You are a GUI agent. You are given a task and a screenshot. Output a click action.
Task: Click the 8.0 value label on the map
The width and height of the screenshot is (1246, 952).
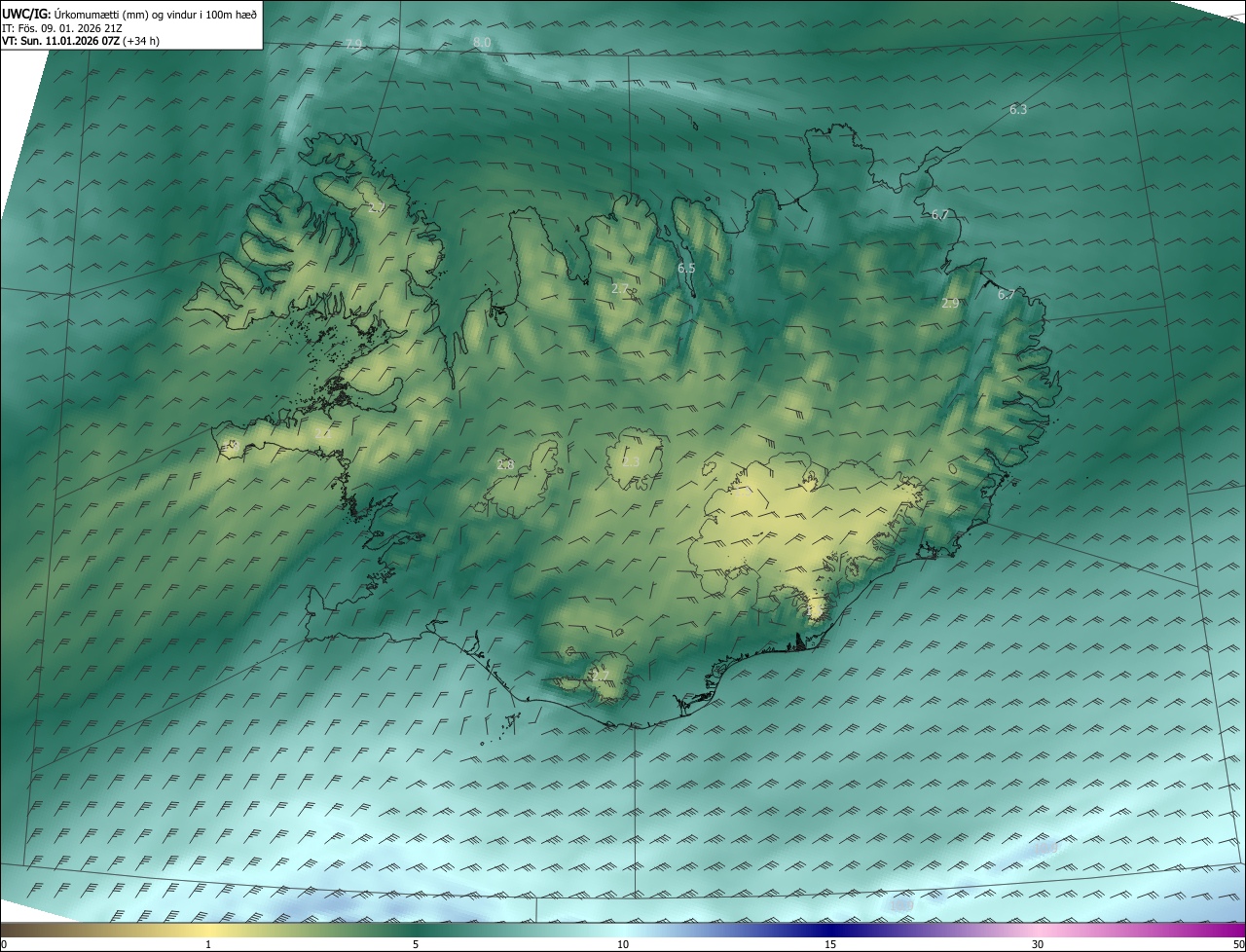(482, 43)
